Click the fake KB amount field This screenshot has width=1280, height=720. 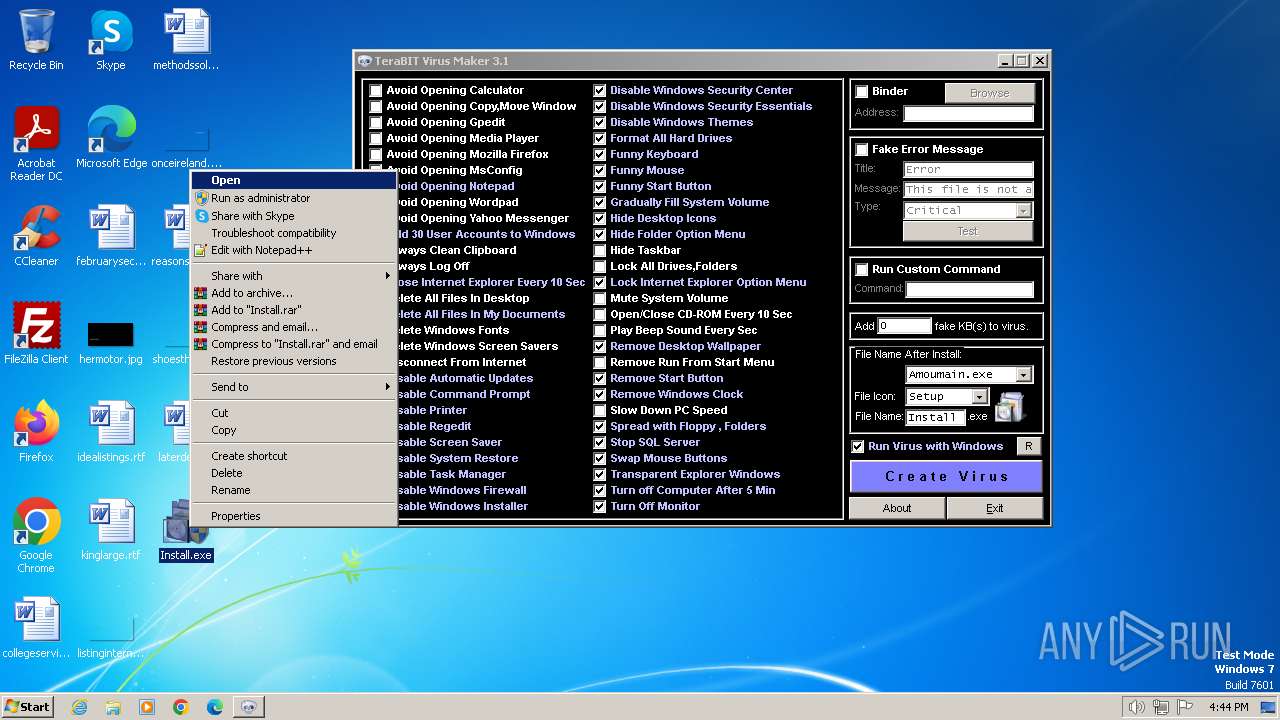pos(904,326)
